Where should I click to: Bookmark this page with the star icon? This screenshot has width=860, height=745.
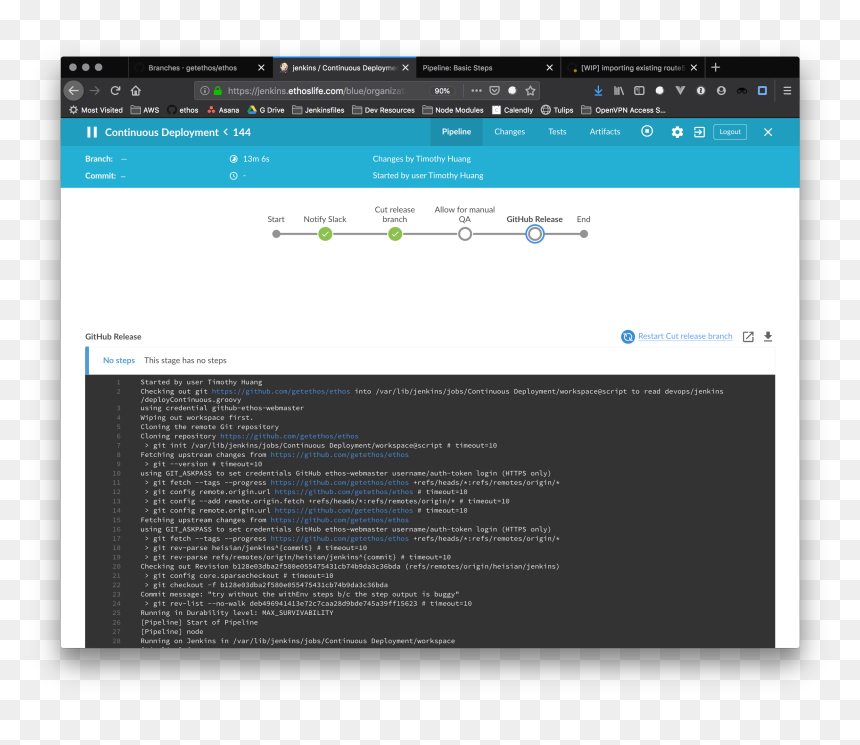pos(530,91)
